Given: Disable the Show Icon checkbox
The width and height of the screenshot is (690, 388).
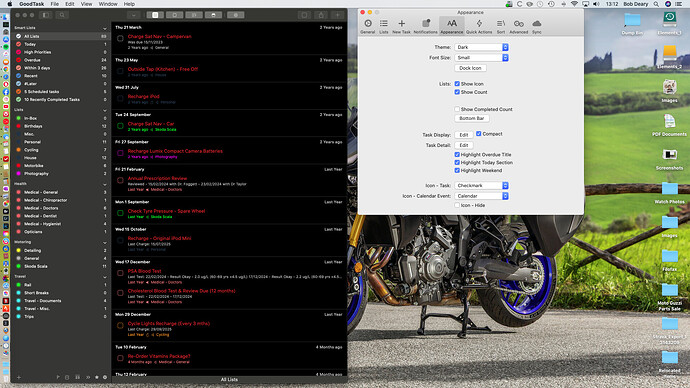Looking at the screenshot, I should click(x=457, y=84).
